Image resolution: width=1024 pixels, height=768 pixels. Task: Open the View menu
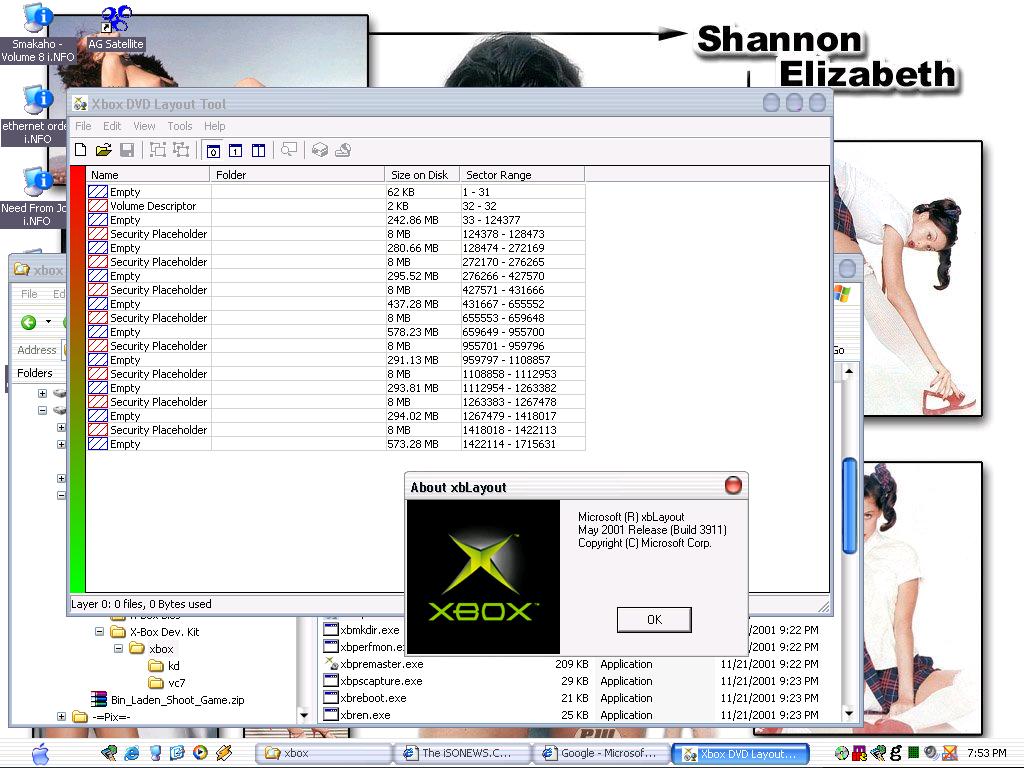(x=144, y=126)
